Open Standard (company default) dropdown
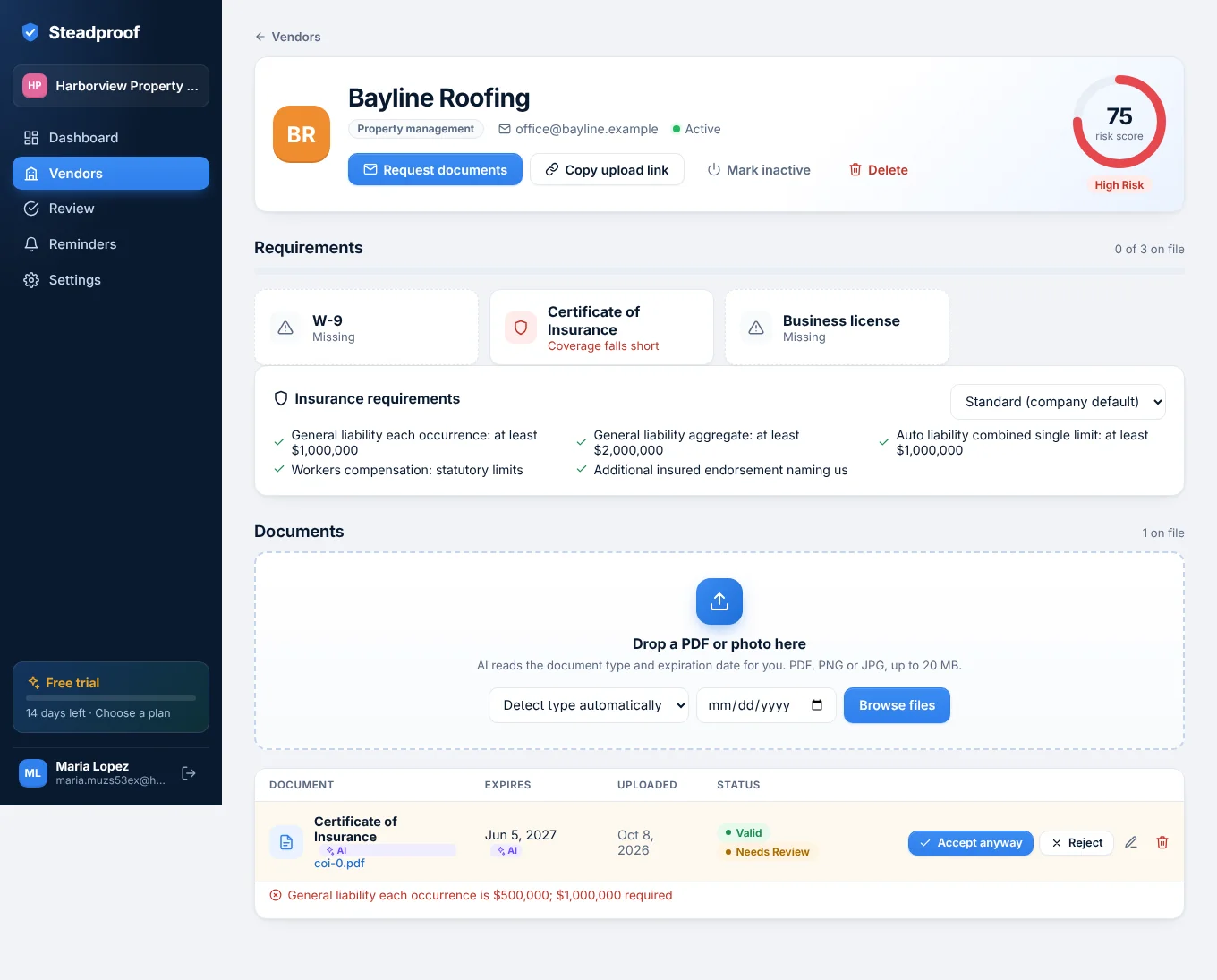The width and height of the screenshot is (1217, 980). (1058, 402)
